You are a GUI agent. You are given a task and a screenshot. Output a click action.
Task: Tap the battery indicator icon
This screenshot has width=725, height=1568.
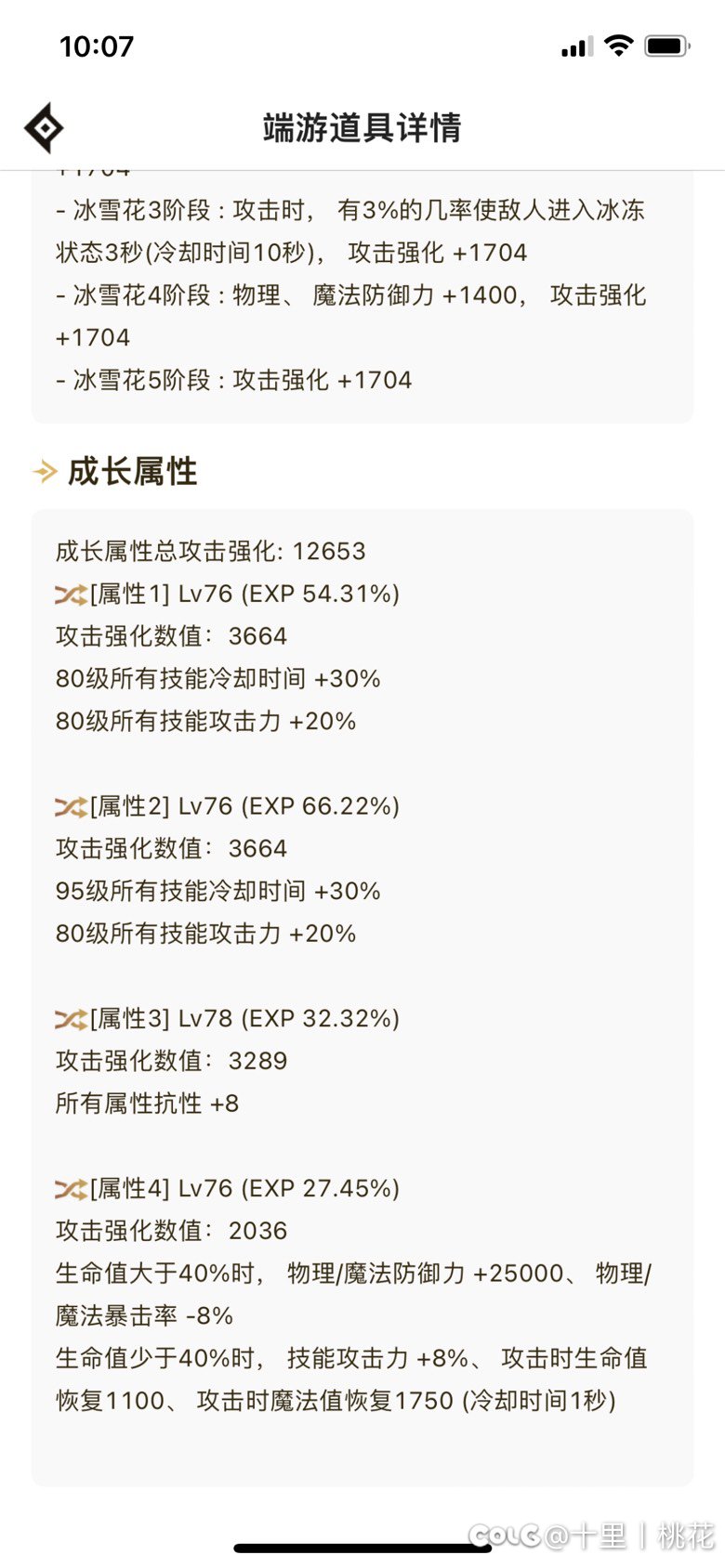point(667,46)
